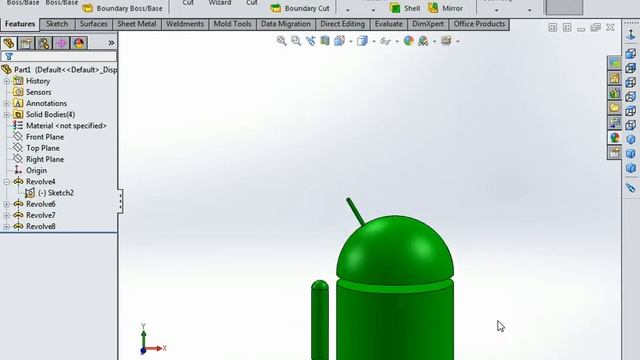The image size is (640, 360).
Task: Expand the Revolve7 feature
Action: (7, 215)
